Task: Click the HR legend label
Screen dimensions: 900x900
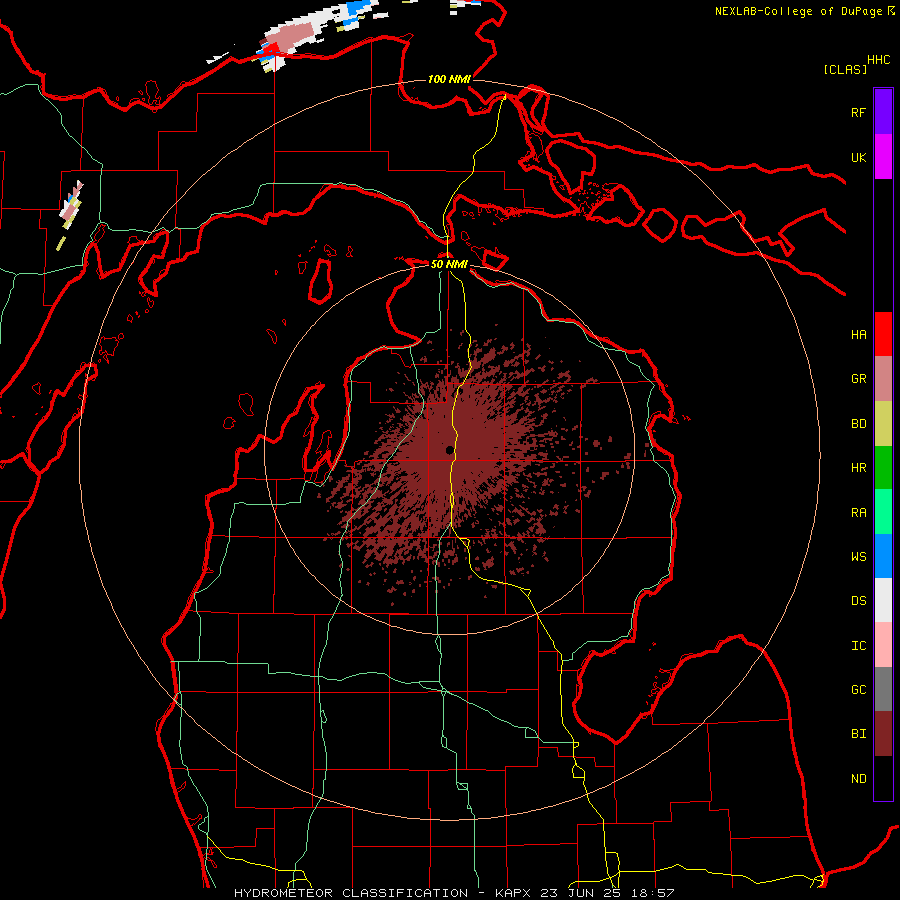Action: [x=858, y=468]
